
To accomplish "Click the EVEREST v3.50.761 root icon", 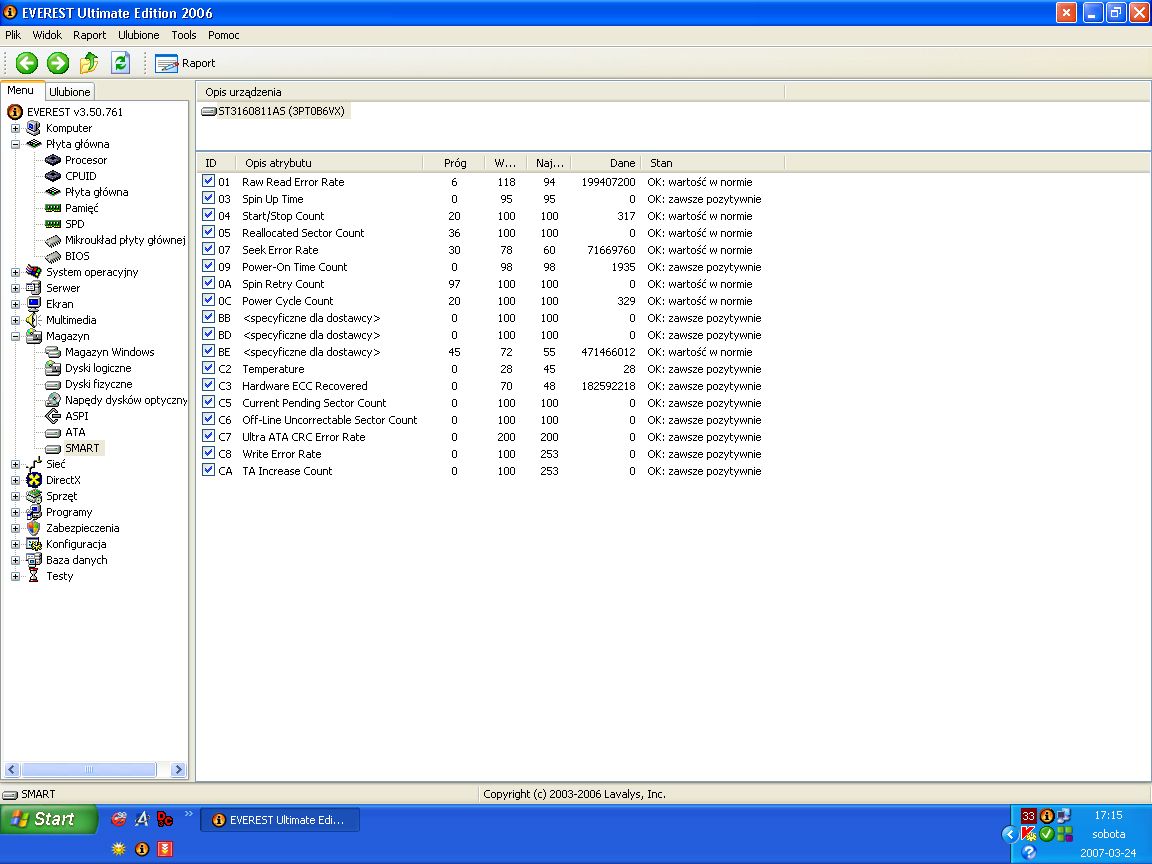I will tap(15, 112).
